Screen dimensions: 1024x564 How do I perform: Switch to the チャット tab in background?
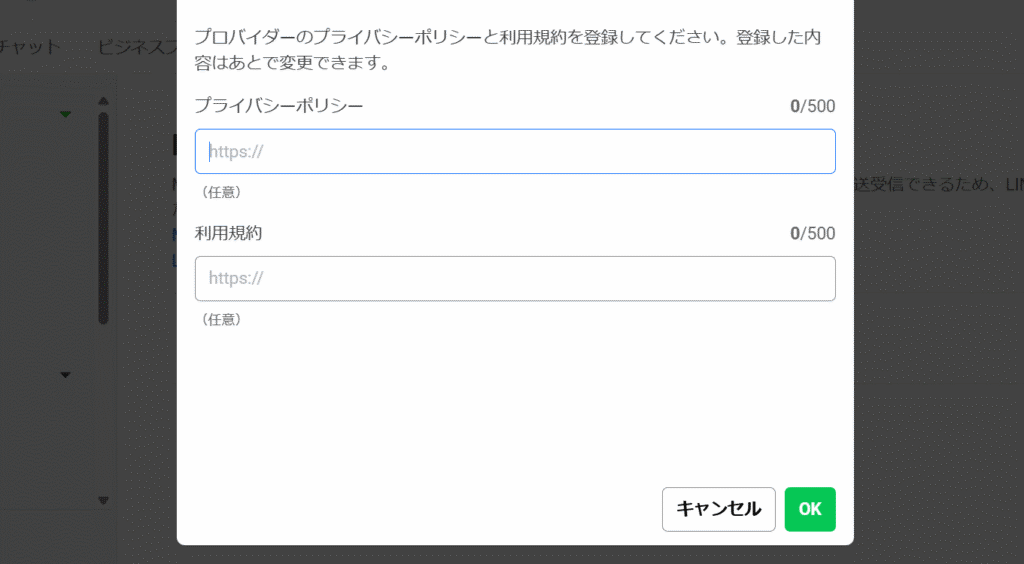click(30, 47)
